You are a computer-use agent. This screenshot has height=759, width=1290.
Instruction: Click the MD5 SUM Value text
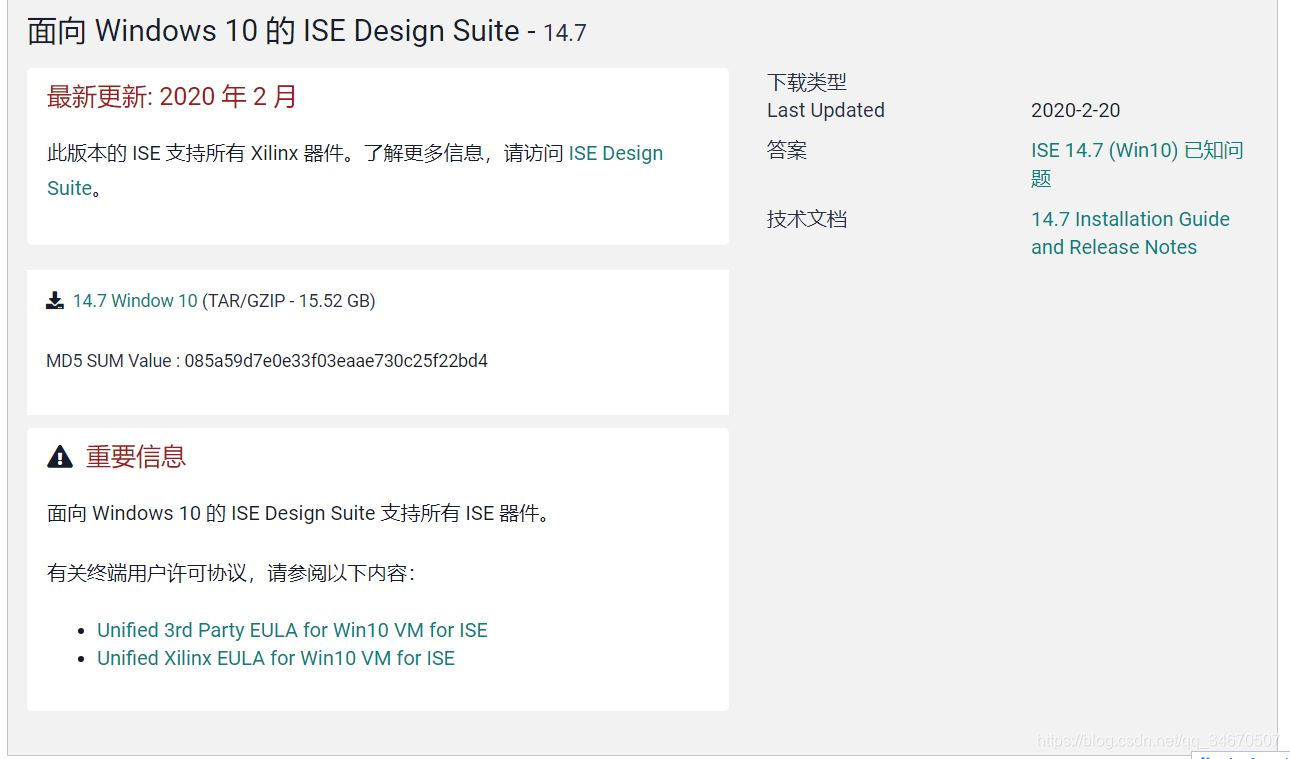[x=267, y=361]
